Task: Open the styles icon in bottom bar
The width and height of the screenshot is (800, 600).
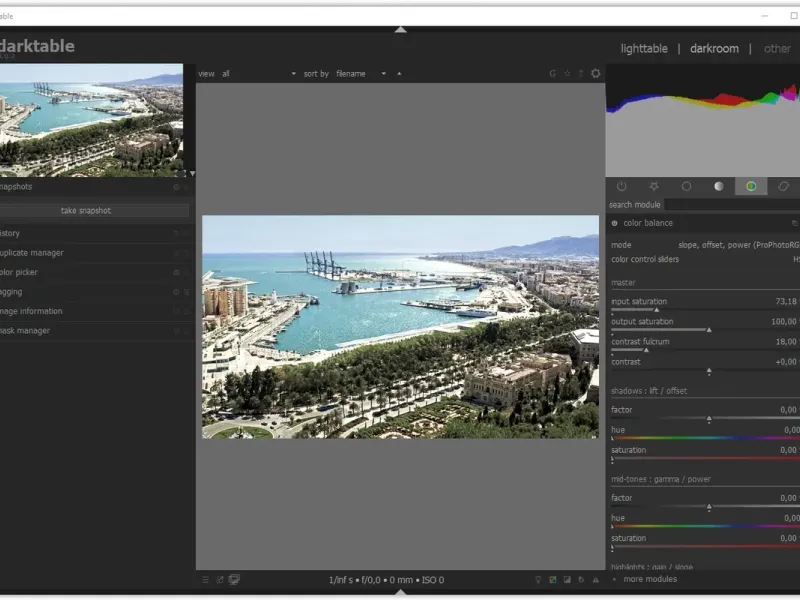Action: pyautogui.click(x=220, y=580)
